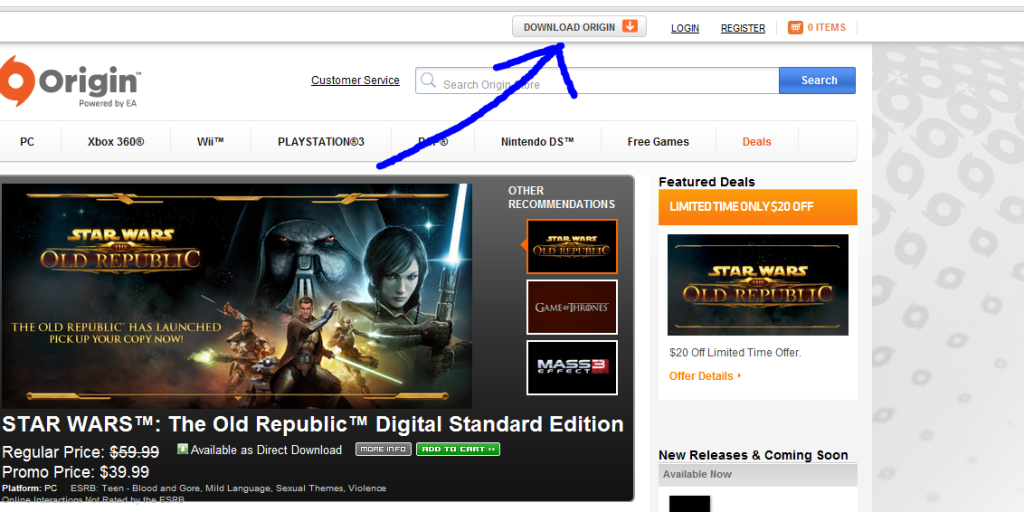Open the Login link
The height and width of the screenshot is (512, 1024).
pos(685,28)
